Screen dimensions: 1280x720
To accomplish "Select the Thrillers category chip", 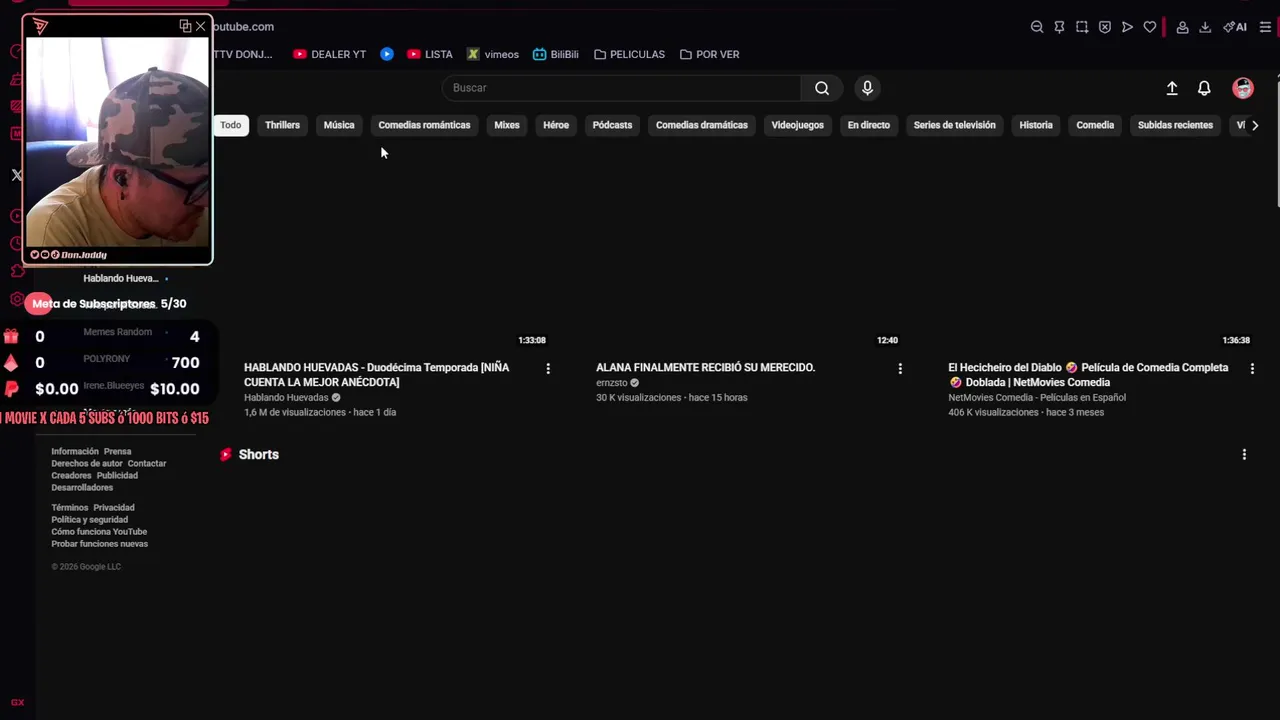I will 282,125.
